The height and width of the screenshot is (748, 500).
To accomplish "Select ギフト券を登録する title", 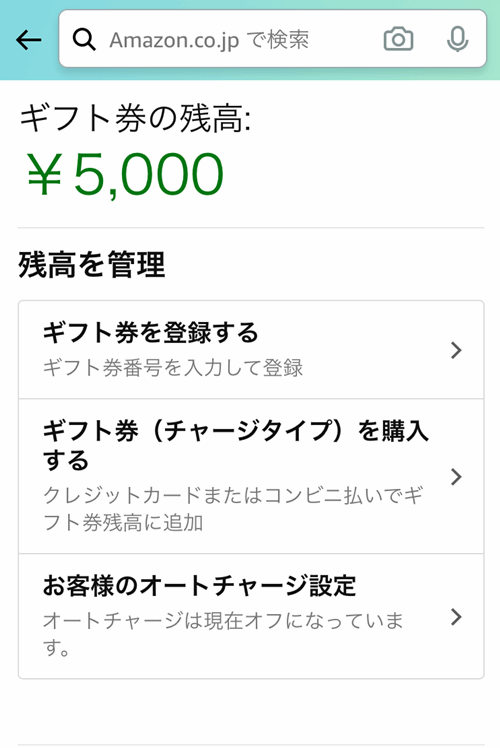I will point(150,332).
